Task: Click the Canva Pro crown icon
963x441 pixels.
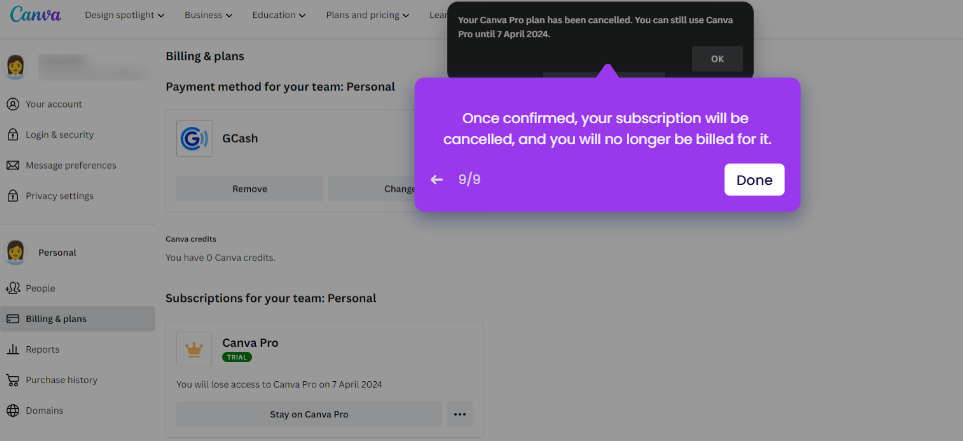Action: coord(194,349)
